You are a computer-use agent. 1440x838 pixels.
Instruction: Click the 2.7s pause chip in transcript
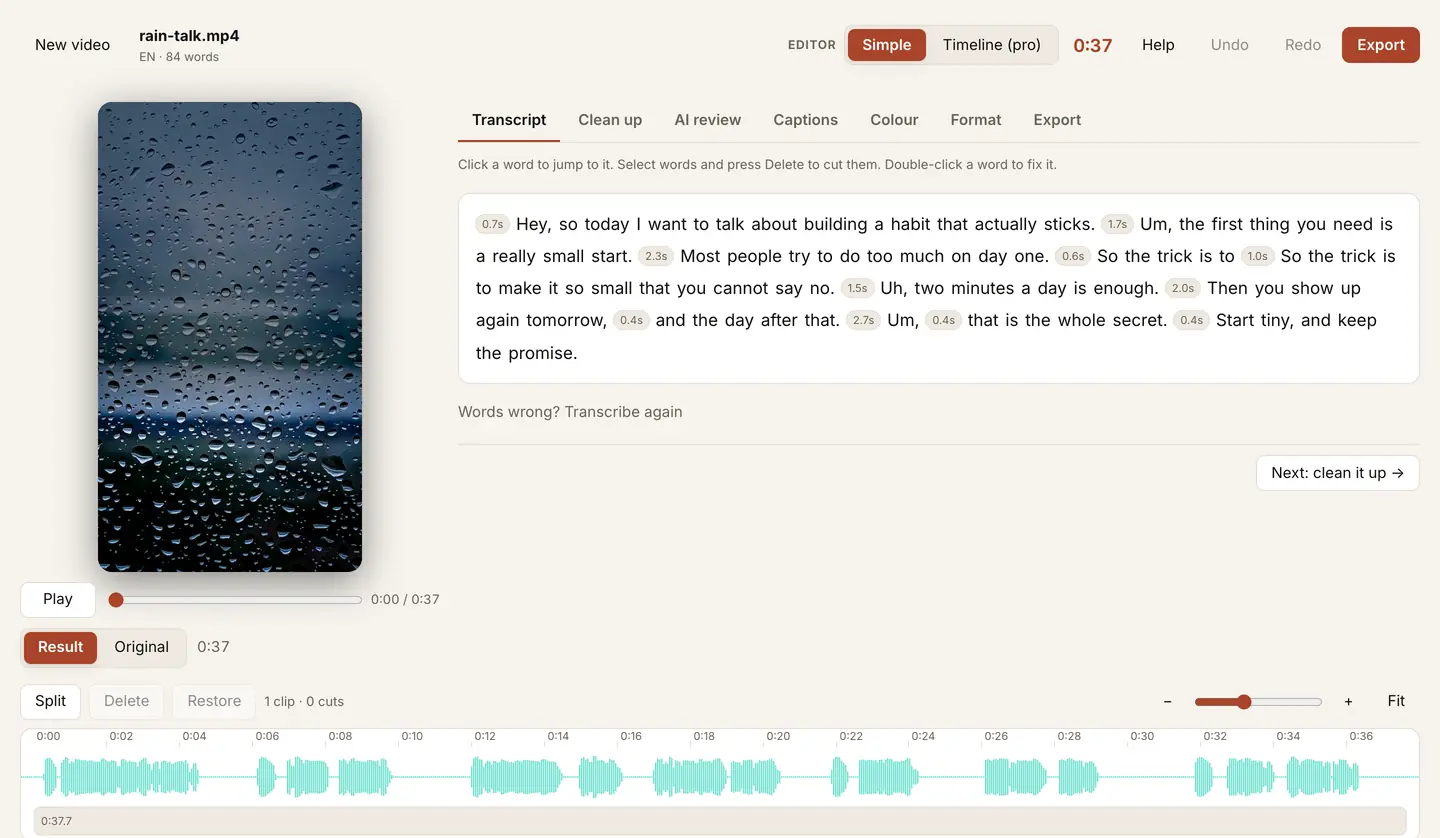click(x=862, y=321)
